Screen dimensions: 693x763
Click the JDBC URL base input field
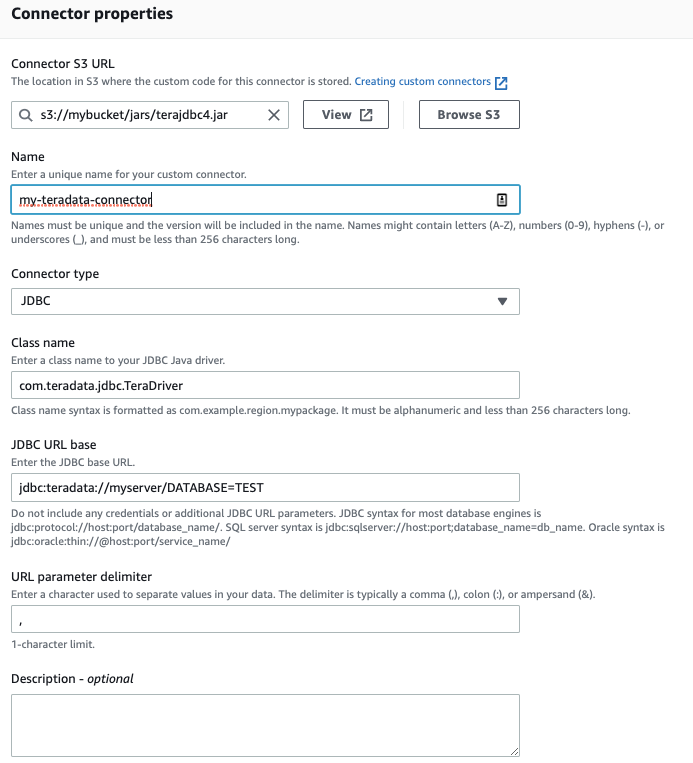coord(265,487)
